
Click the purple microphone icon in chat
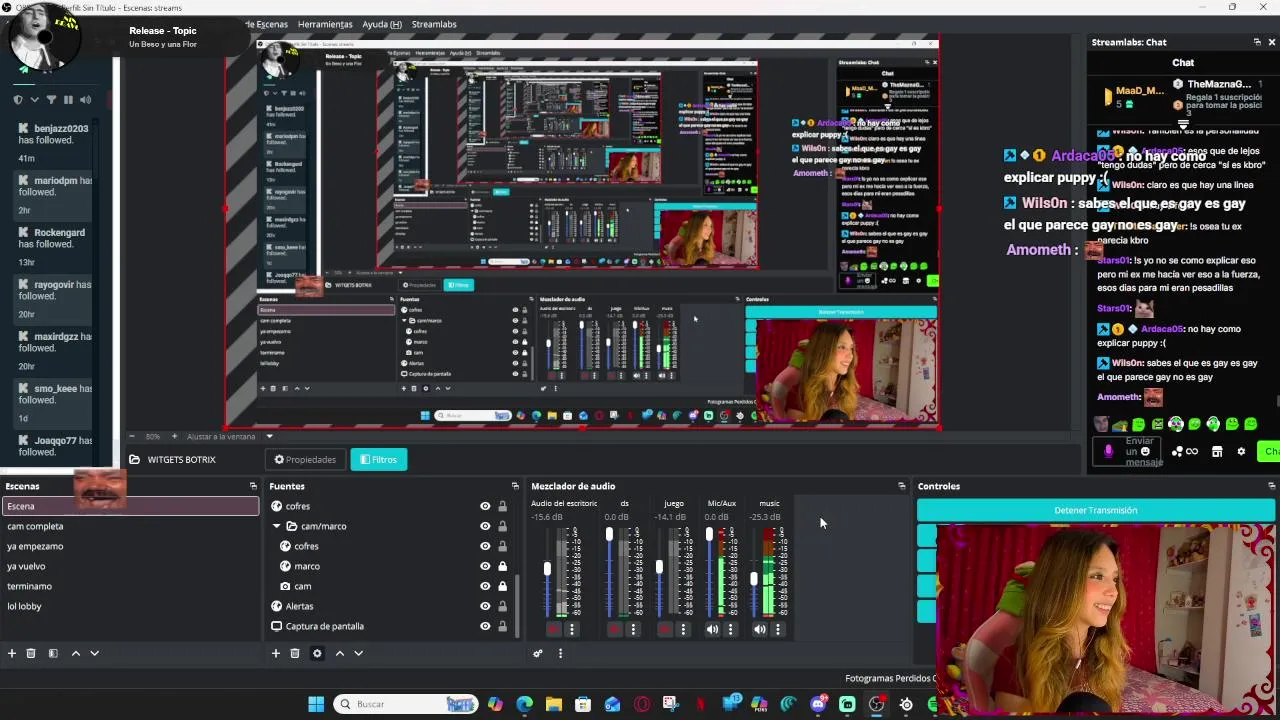click(x=1108, y=451)
